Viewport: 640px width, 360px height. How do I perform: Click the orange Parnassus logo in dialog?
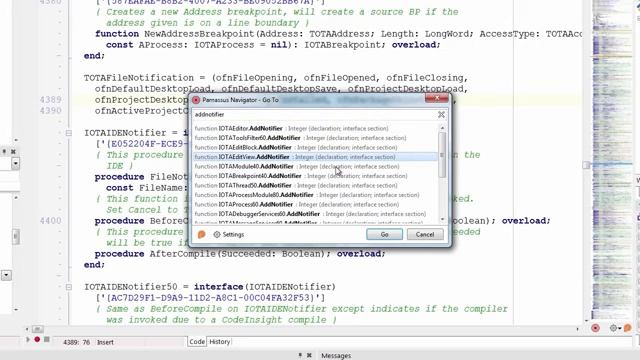click(x=201, y=234)
